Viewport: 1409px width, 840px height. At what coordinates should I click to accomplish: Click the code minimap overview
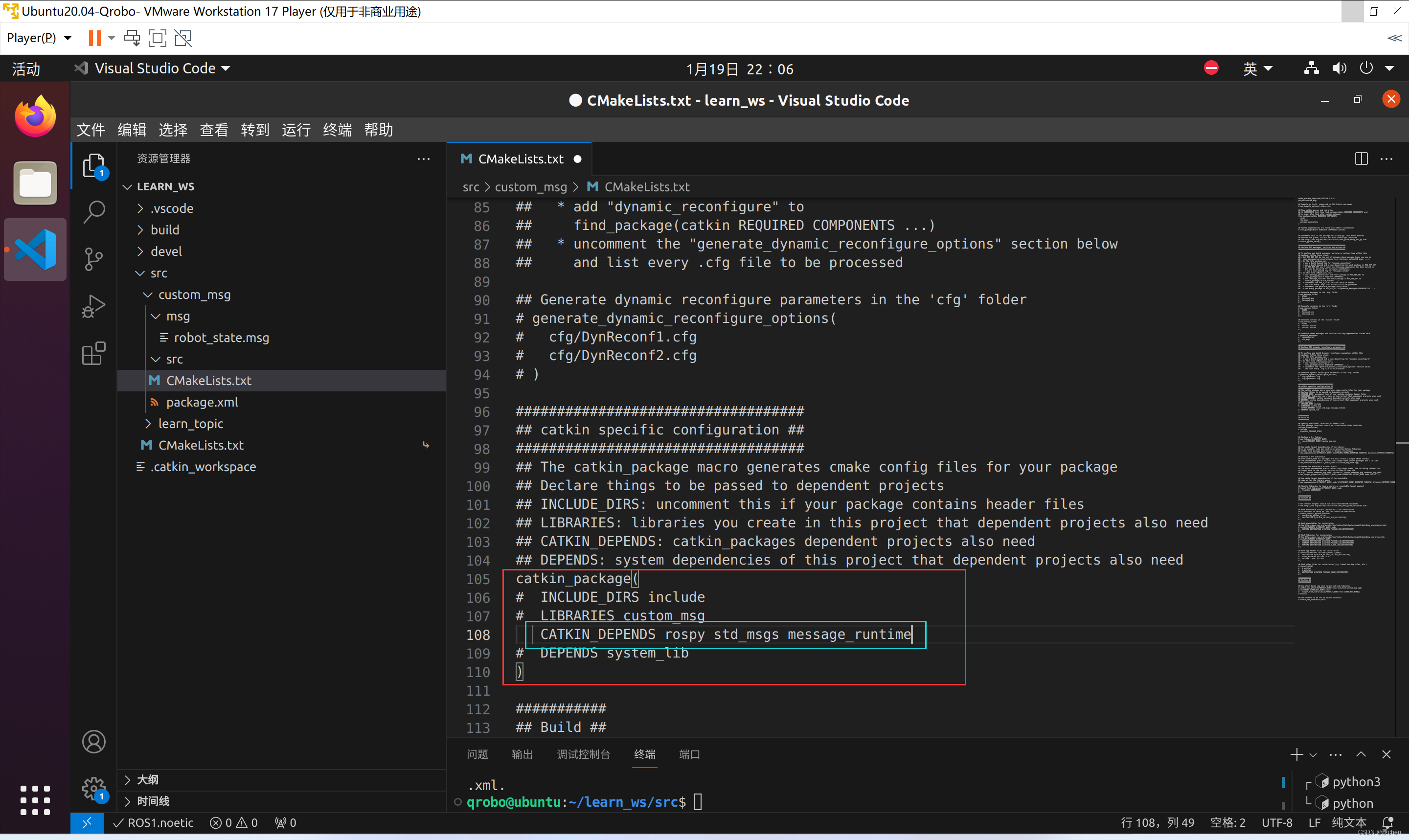tap(1347, 399)
